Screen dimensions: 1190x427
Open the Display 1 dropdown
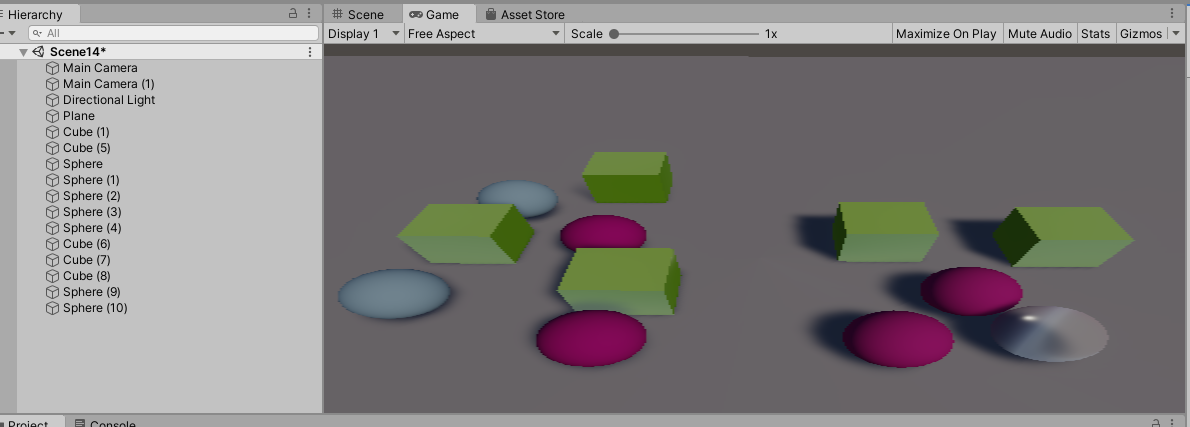[364, 34]
